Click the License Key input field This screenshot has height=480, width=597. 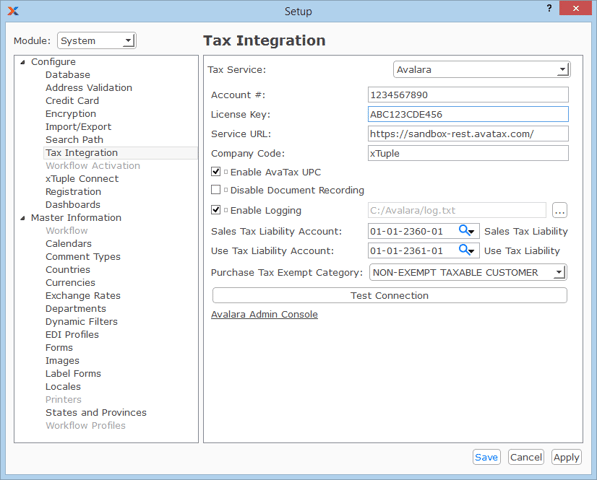pyautogui.click(x=468, y=114)
